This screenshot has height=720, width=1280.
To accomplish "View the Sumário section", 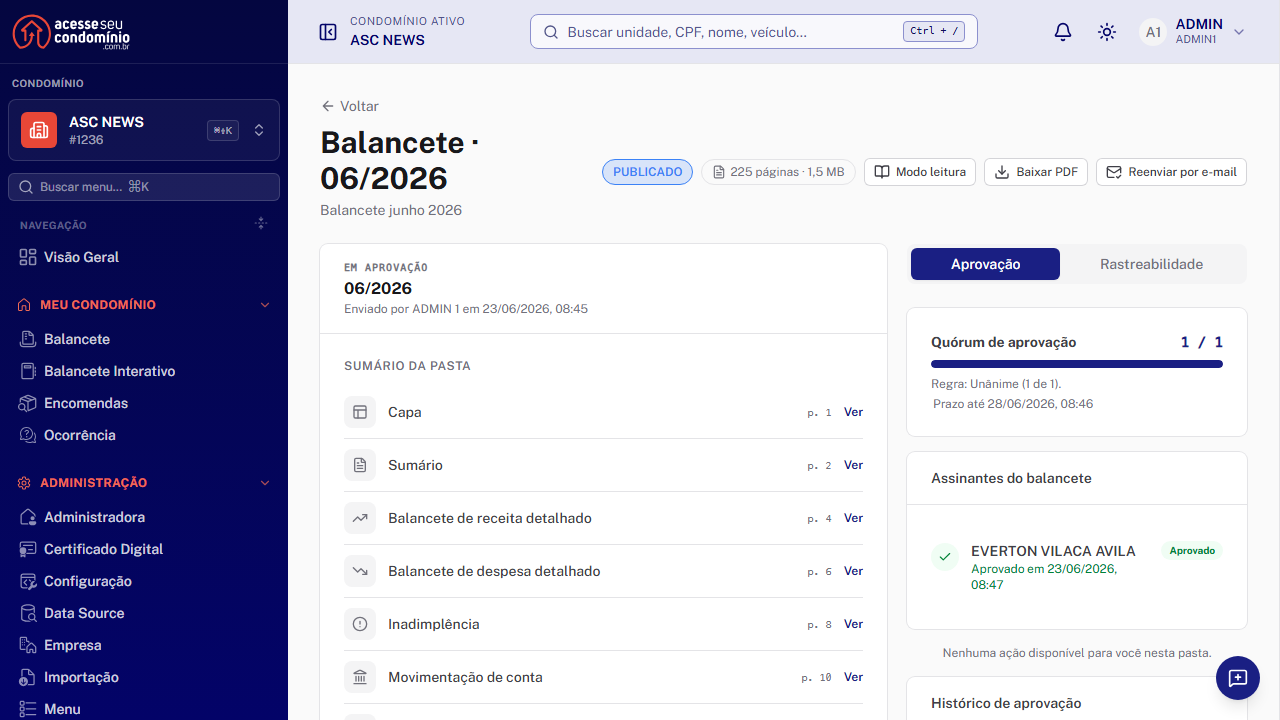I will 853,465.
